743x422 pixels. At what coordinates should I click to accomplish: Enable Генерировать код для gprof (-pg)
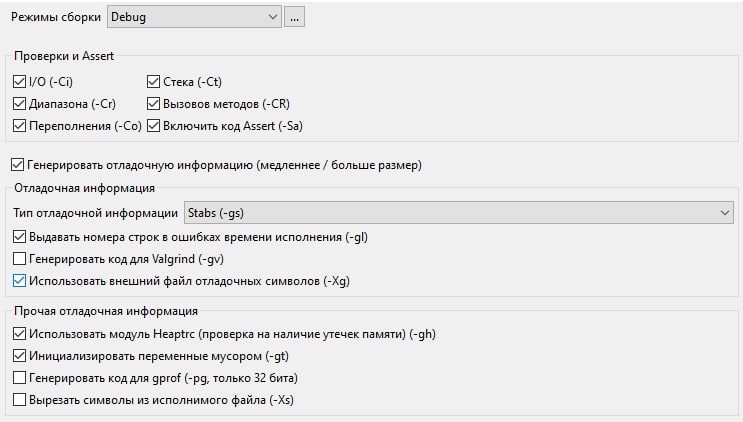tap(19, 378)
